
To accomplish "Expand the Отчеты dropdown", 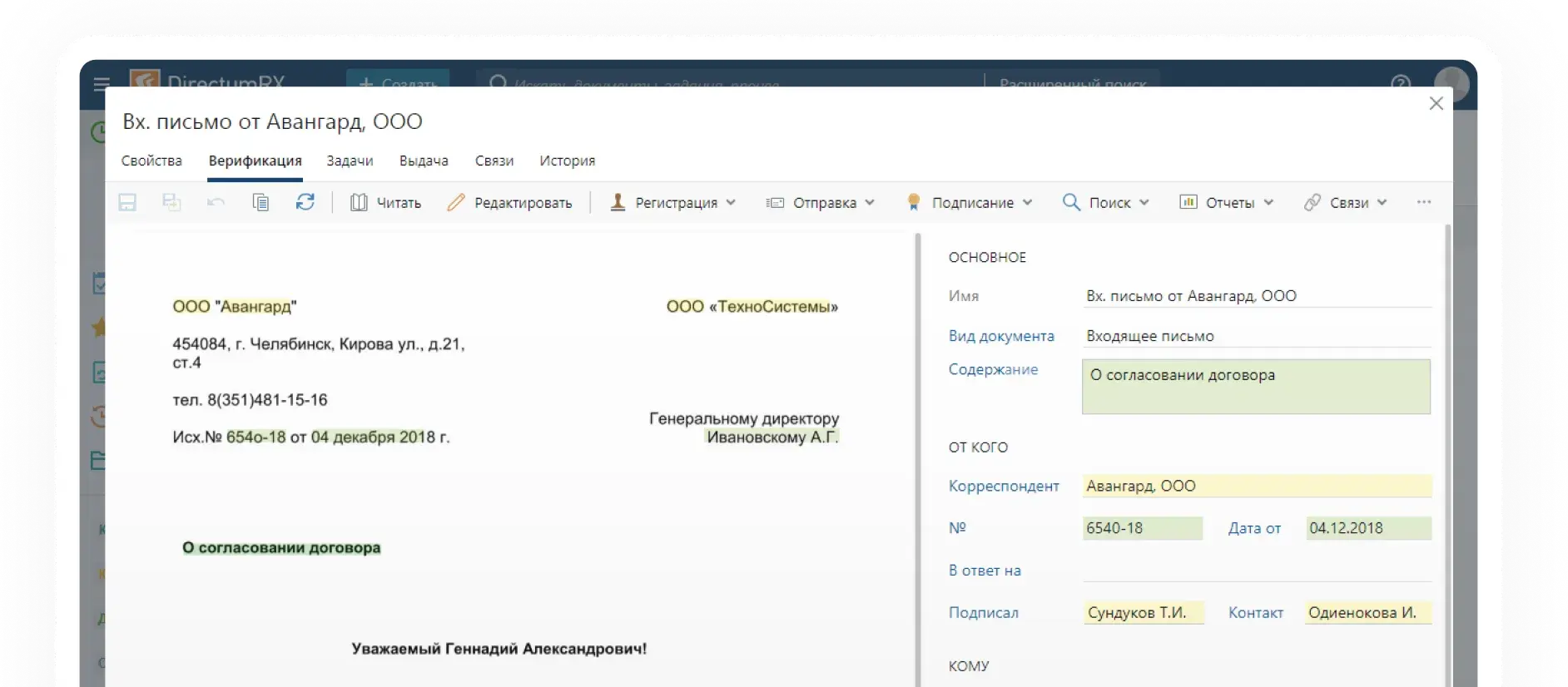I will (1268, 202).
